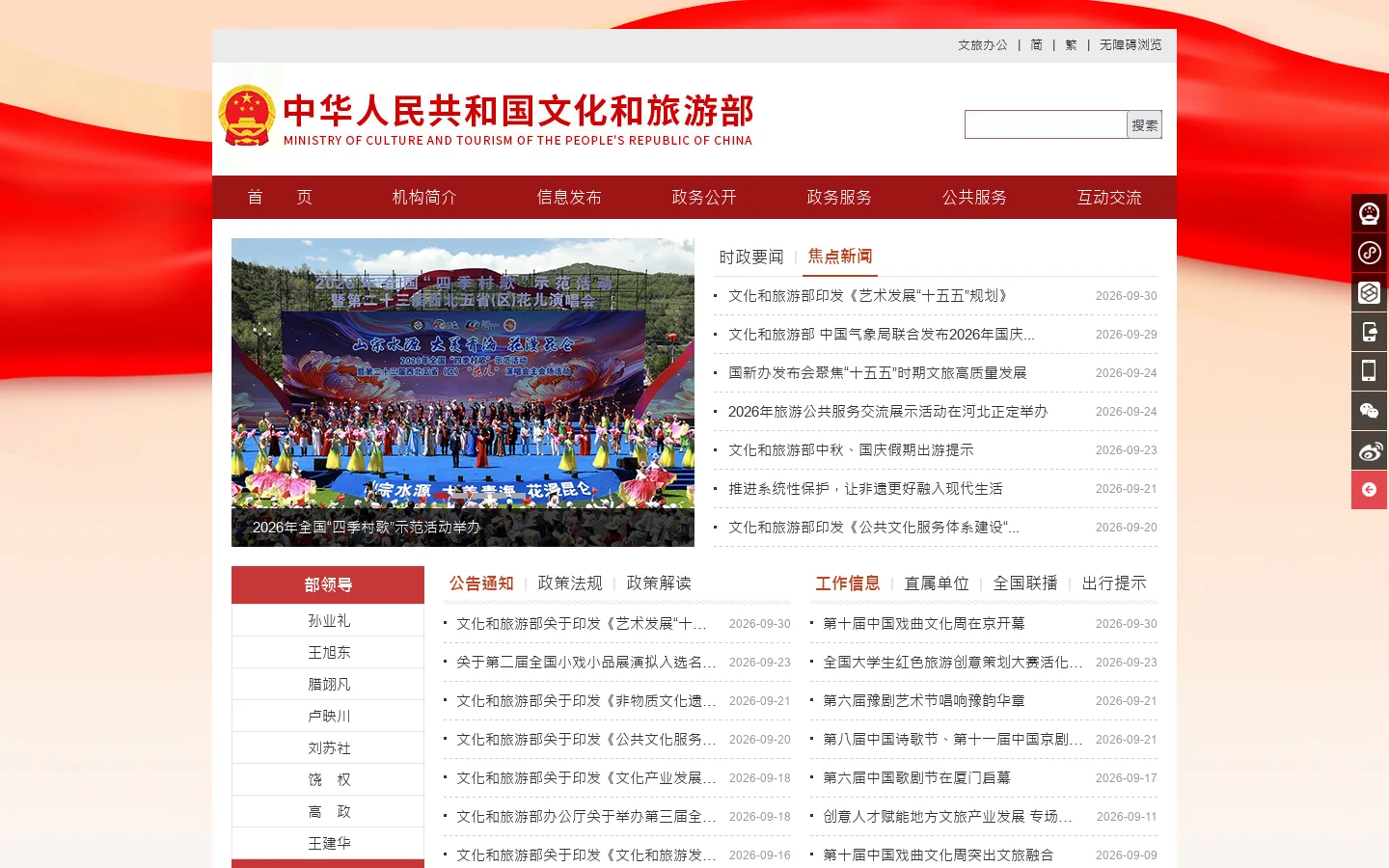The height and width of the screenshot is (868, 1389).
Task: Open article 第六届中国歌剧节在厦门启幕
Action: 916,778
